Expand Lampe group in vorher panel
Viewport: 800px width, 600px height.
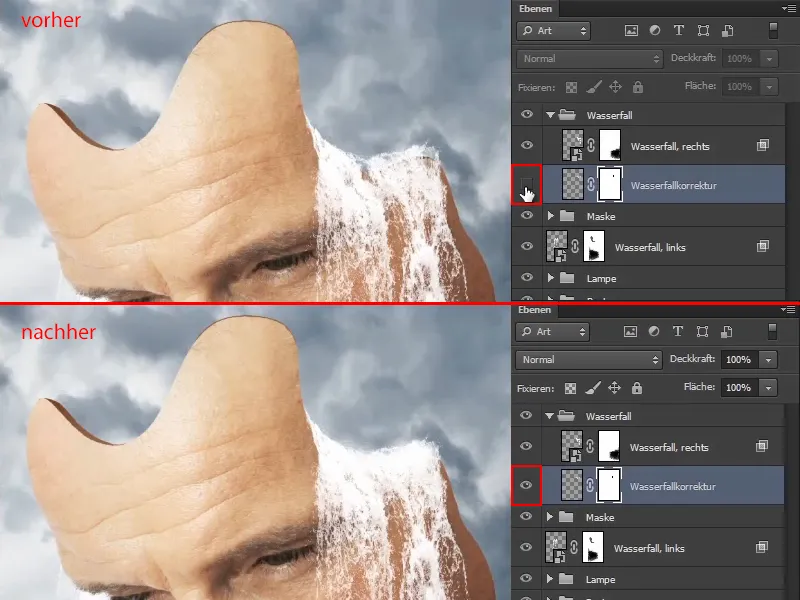tap(551, 278)
